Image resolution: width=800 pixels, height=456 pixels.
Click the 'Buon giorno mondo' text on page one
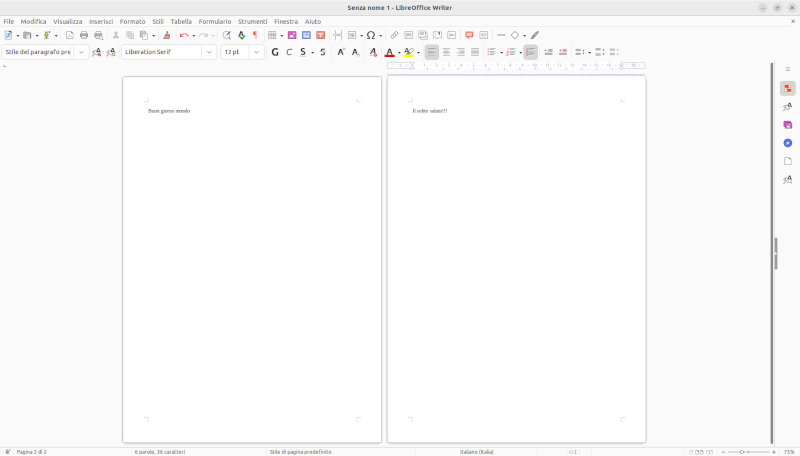[169, 111]
